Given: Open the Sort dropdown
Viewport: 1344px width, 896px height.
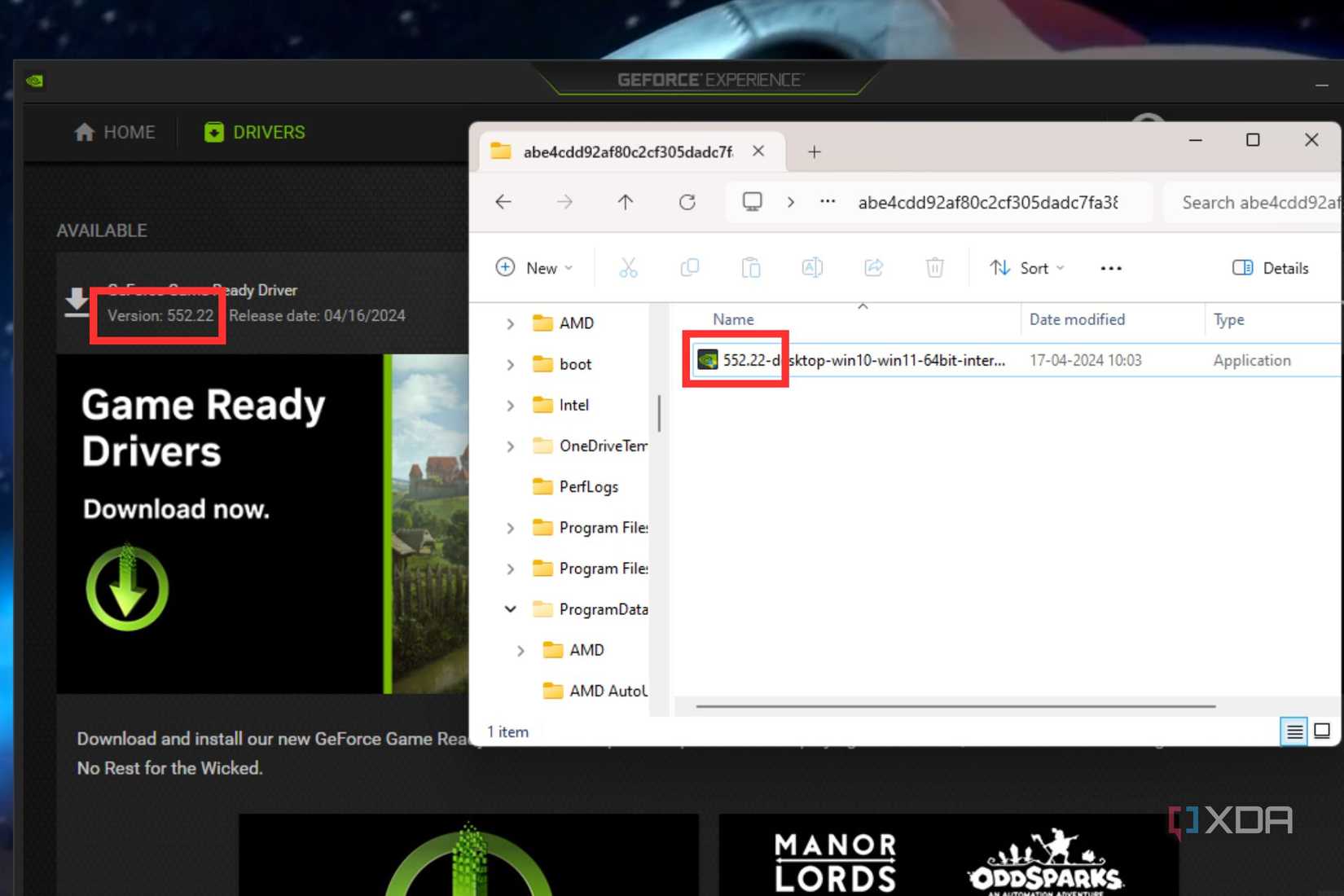Looking at the screenshot, I should coord(1028,267).
